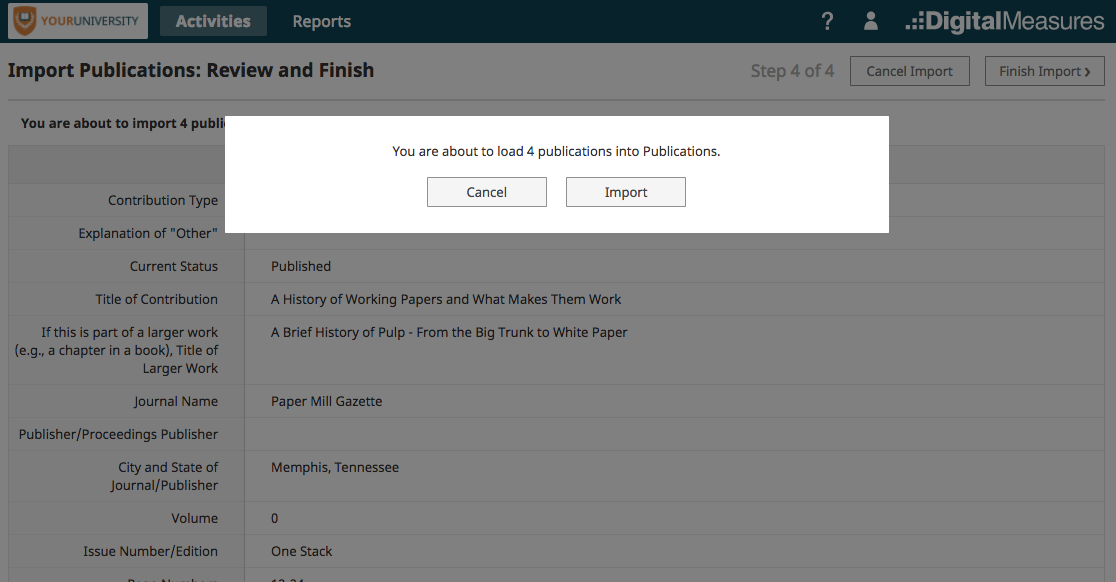The image size is (1116, 582).
Task: Click the City and State of Journal/Publisher label
Action: (x=164, y=476)
